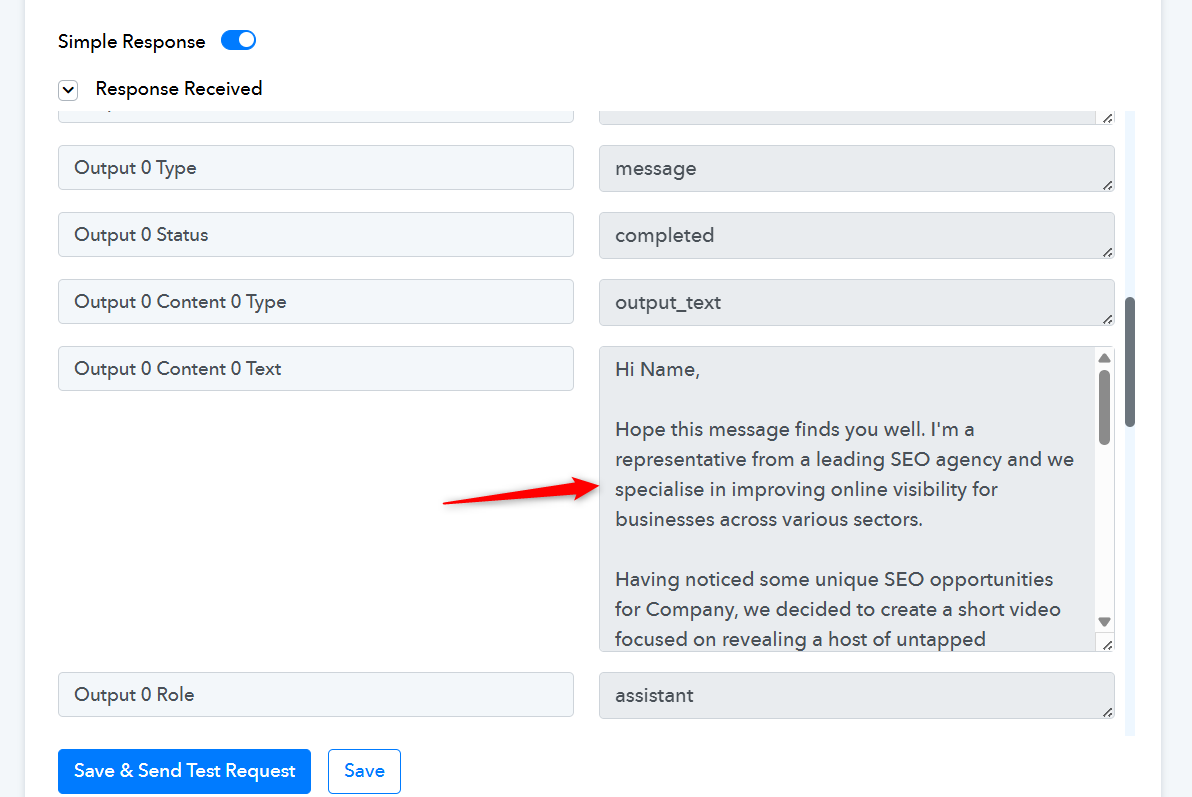Click the 'assistant' value field
The width and height of the screenshot is (1192, 797).
pyautogui.click(x=855, y=695)
